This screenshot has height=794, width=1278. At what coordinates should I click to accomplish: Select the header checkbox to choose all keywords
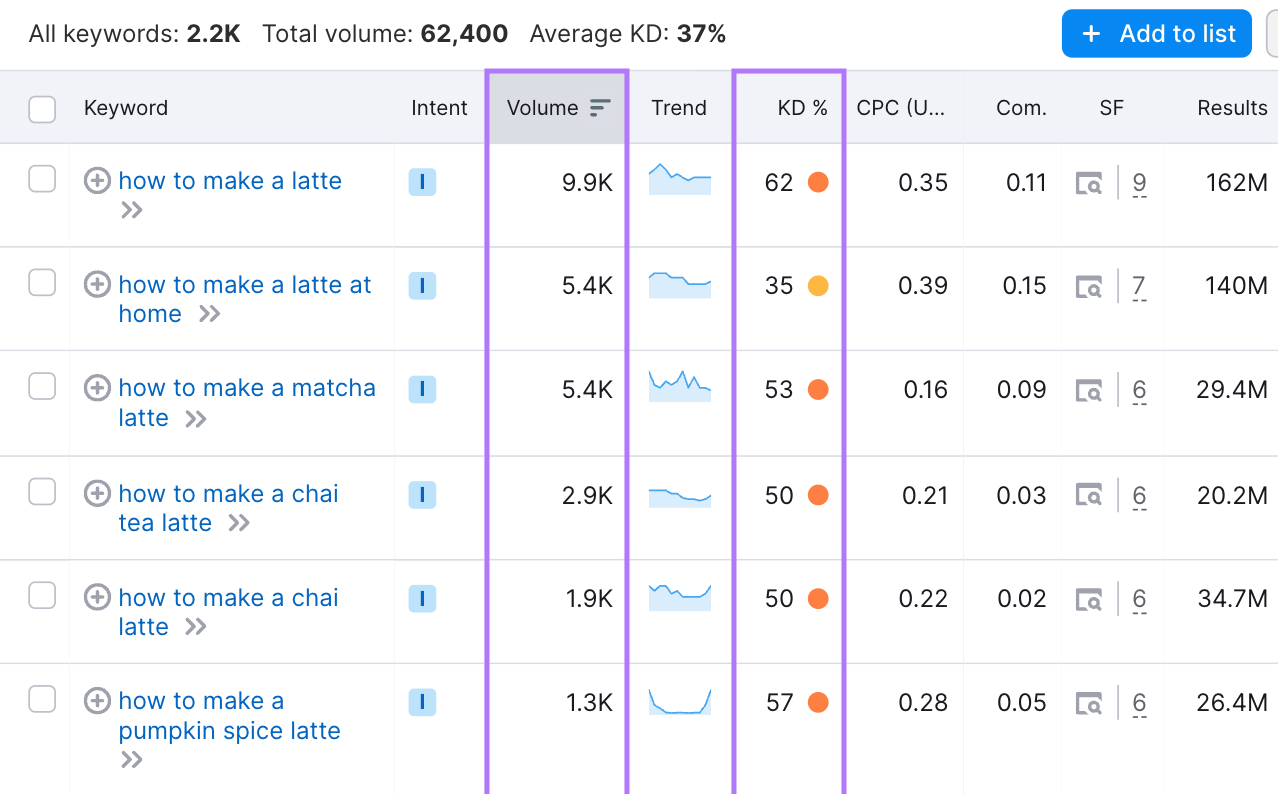pyautogui.click(x=42, y=110)
